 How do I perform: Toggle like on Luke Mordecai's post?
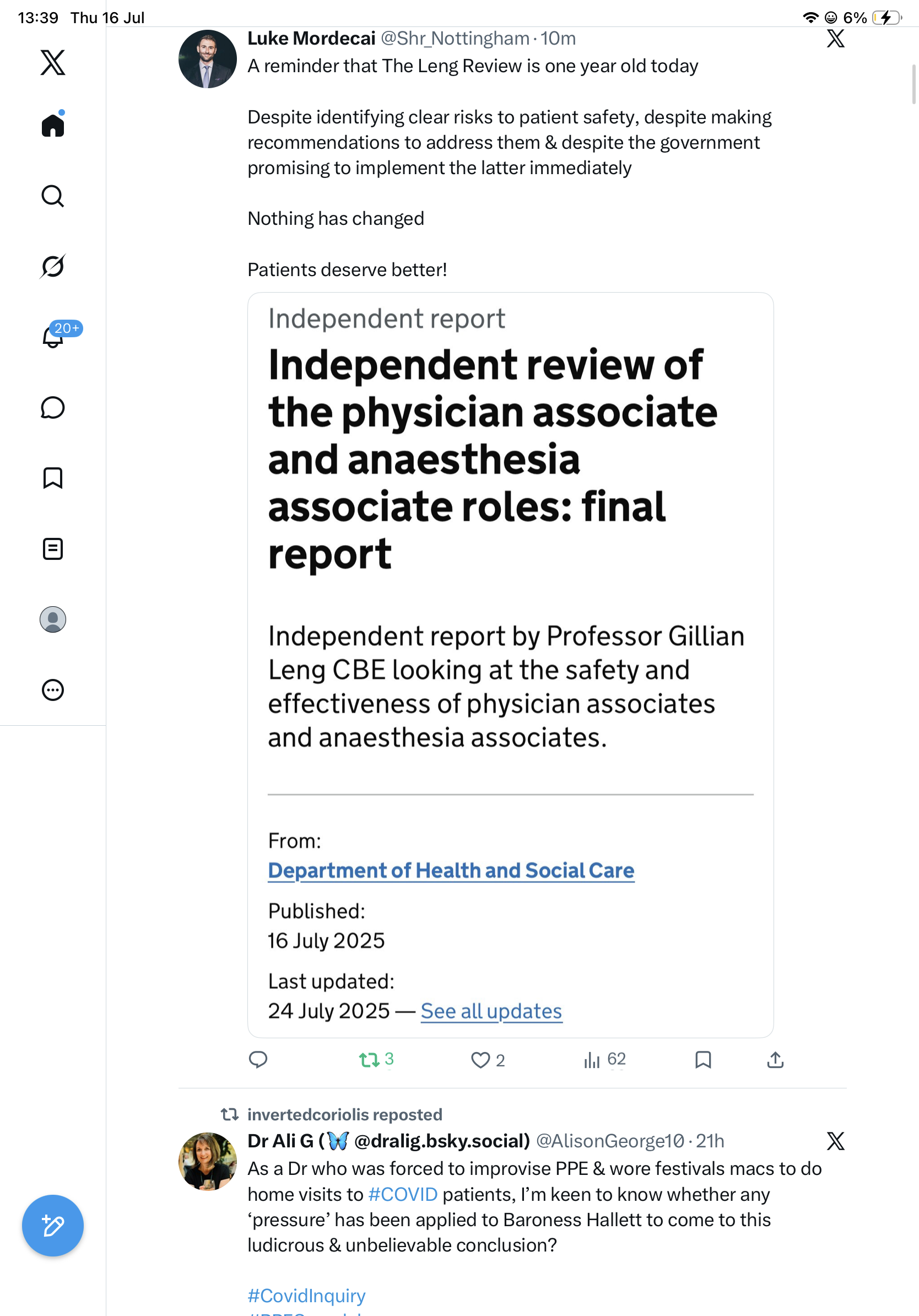point(488,1060)
